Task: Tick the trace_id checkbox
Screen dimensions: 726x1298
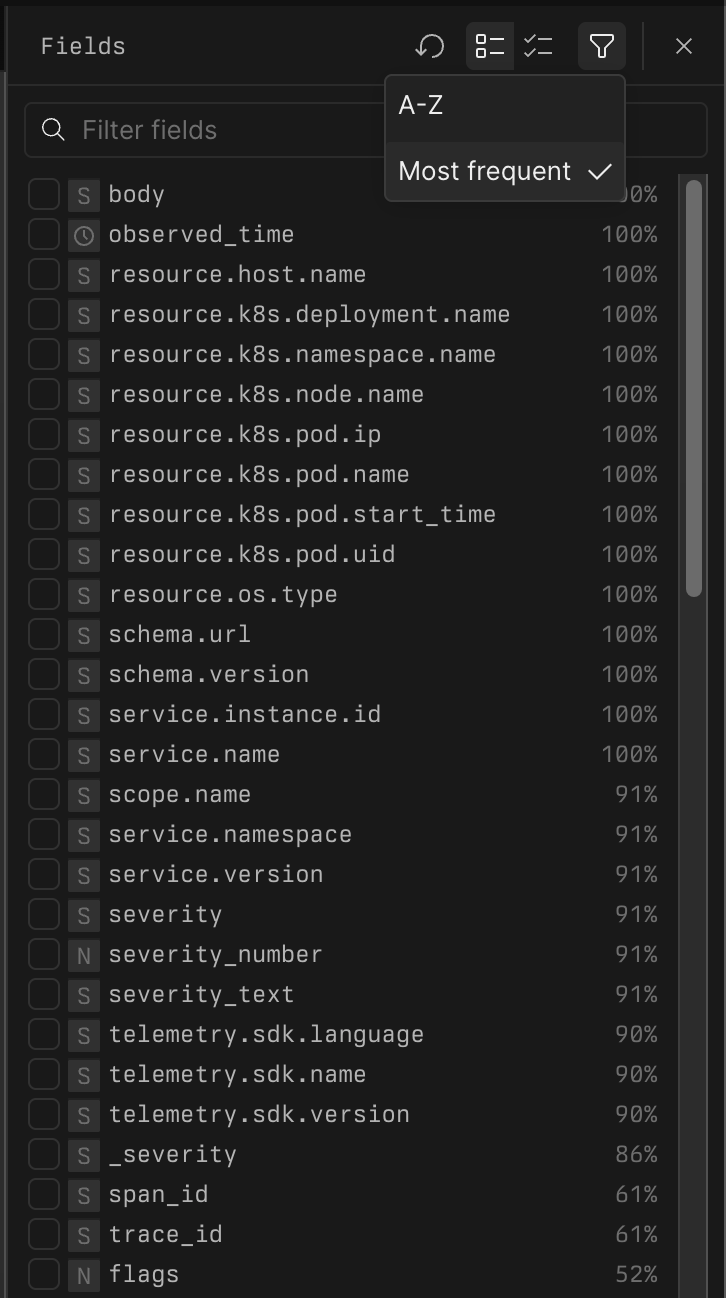Action: pos(43,1234)
